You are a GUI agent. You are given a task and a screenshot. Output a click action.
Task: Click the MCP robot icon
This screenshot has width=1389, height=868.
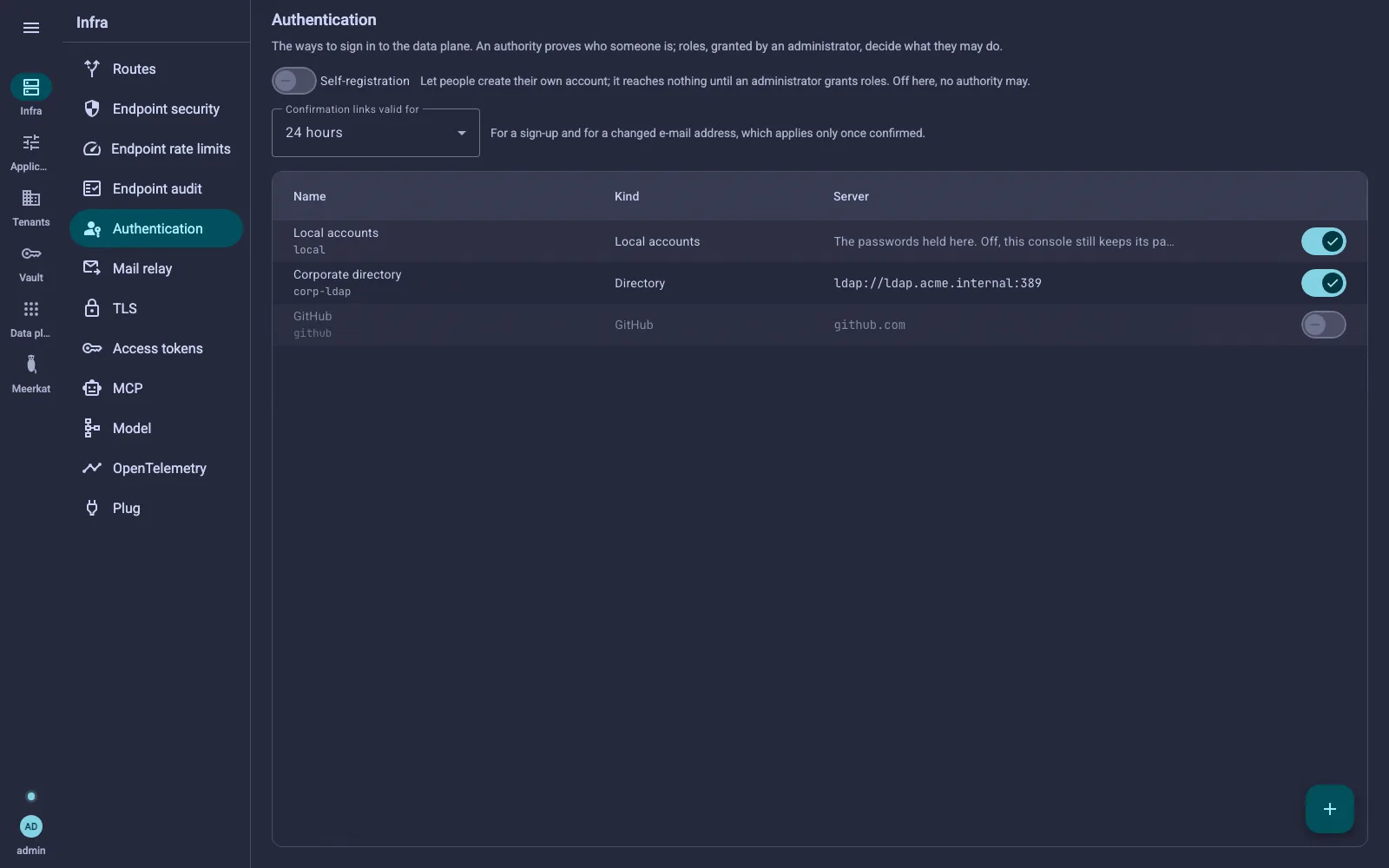coord(92,388)
